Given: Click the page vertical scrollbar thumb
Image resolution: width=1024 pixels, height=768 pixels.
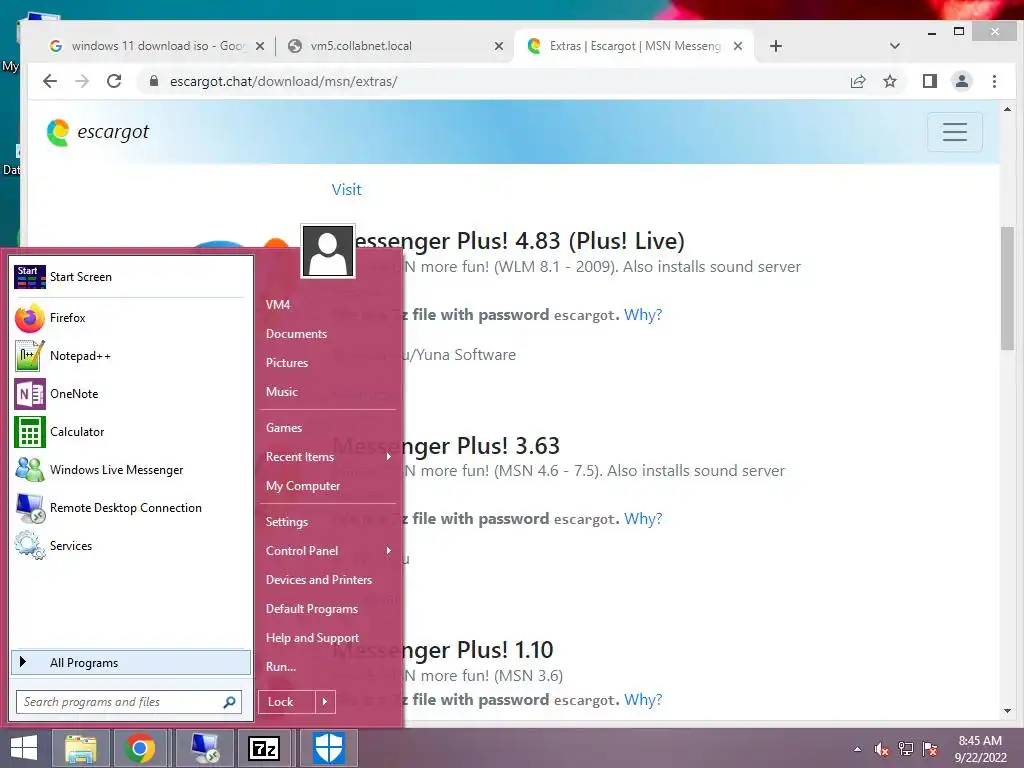Looking at the screenshot, I should (x=1007, y=289).
